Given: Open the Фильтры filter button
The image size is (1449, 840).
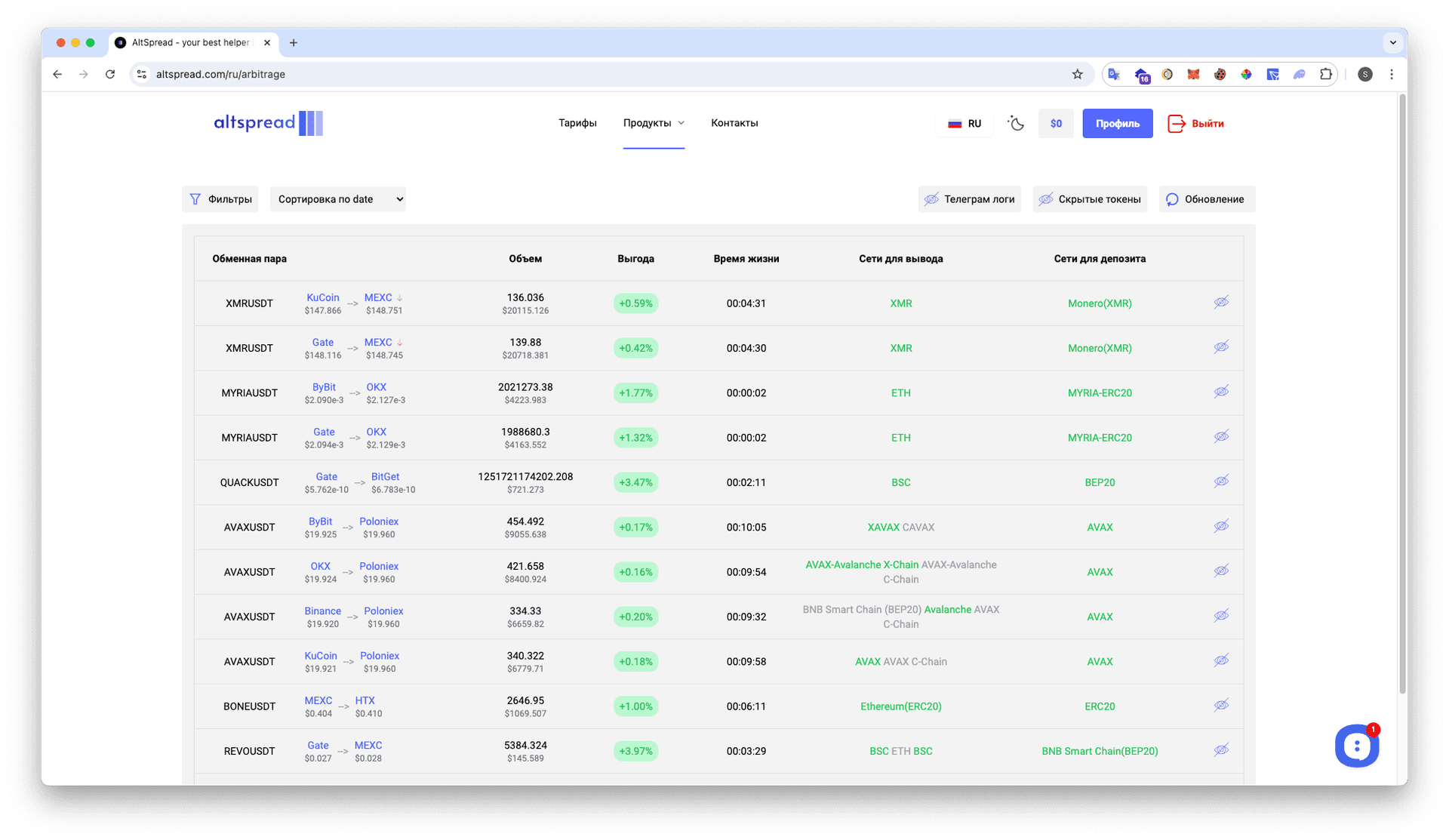Looking at the screenshot, I should (x=220, y=199).
